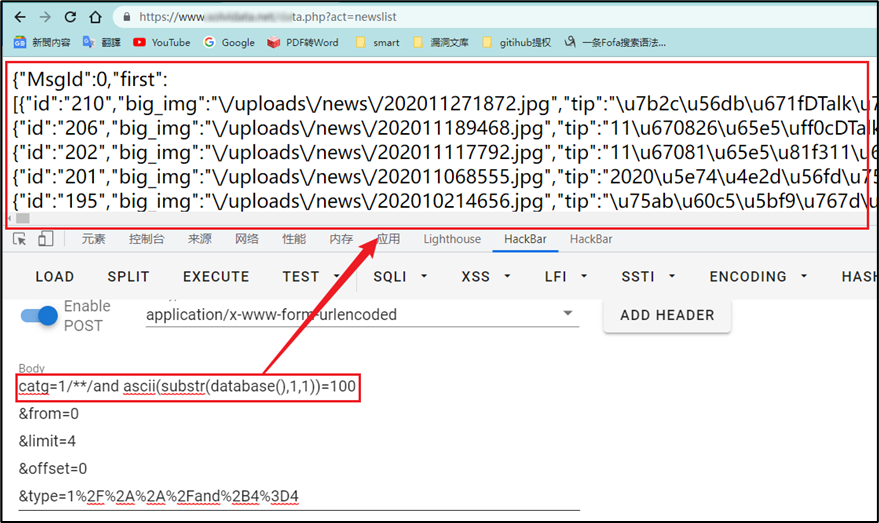Open the SQLI dropdown menu

(x=400, y=277)
